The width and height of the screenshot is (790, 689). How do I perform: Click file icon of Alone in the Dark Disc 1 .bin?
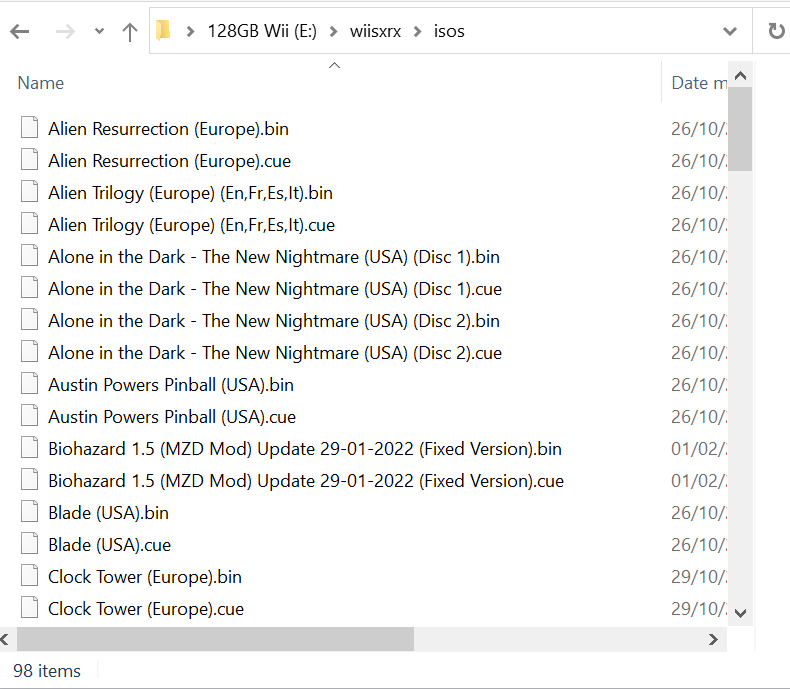pos(29,255)
